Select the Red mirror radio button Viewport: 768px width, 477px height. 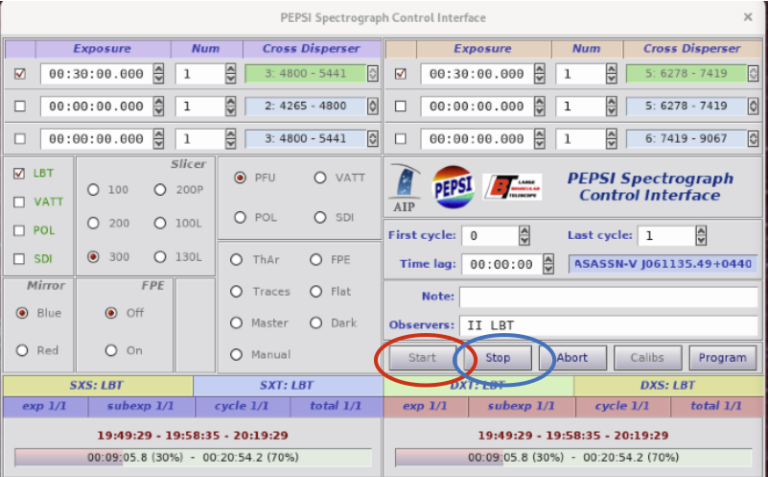(22, 350)
